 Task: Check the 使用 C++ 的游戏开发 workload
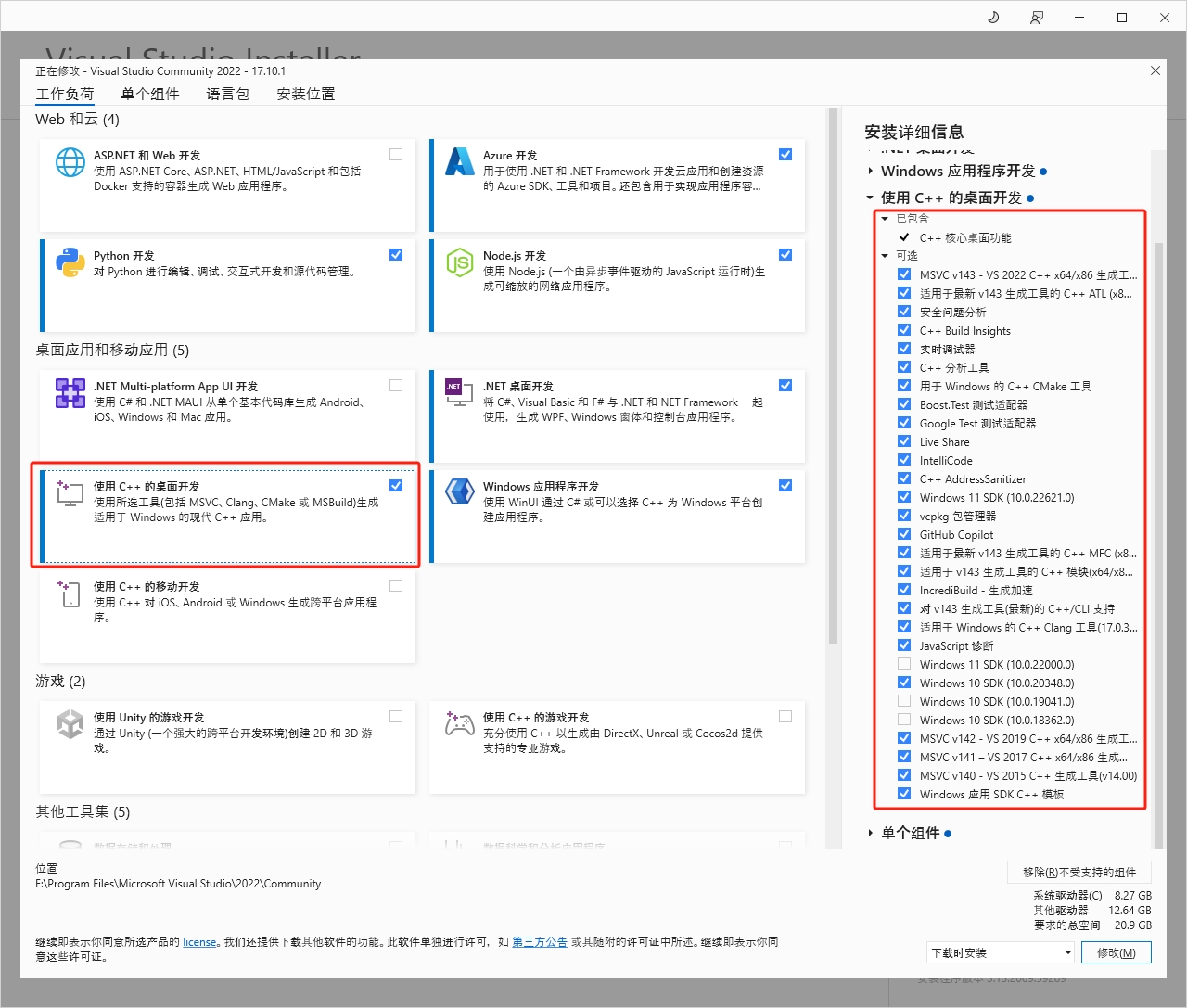[x=785, y=717]
